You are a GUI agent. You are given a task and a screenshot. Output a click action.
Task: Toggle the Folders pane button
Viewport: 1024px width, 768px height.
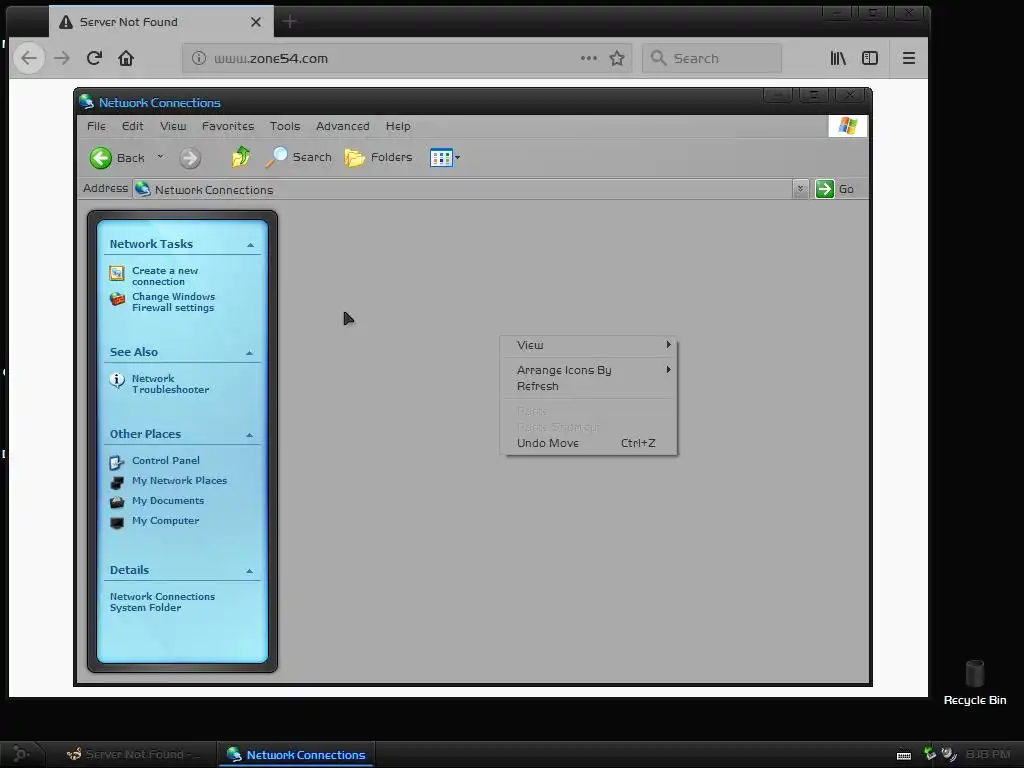click(x=379, y=157)
